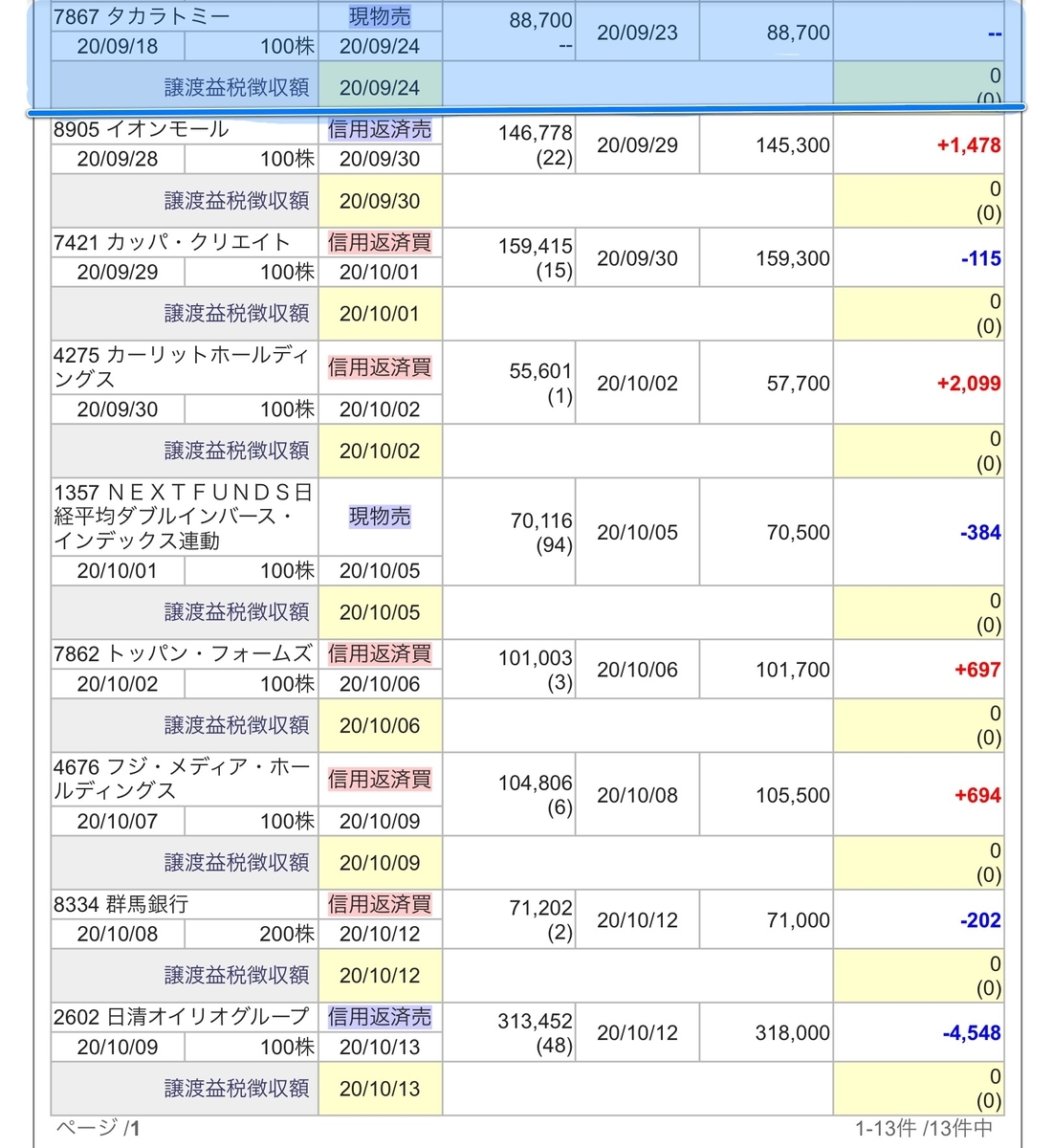The width and height of the screenshot is (1053, 1148).
Task: Click 信用返済買 label in 群馬銀行 row
Action: [380, 904]
